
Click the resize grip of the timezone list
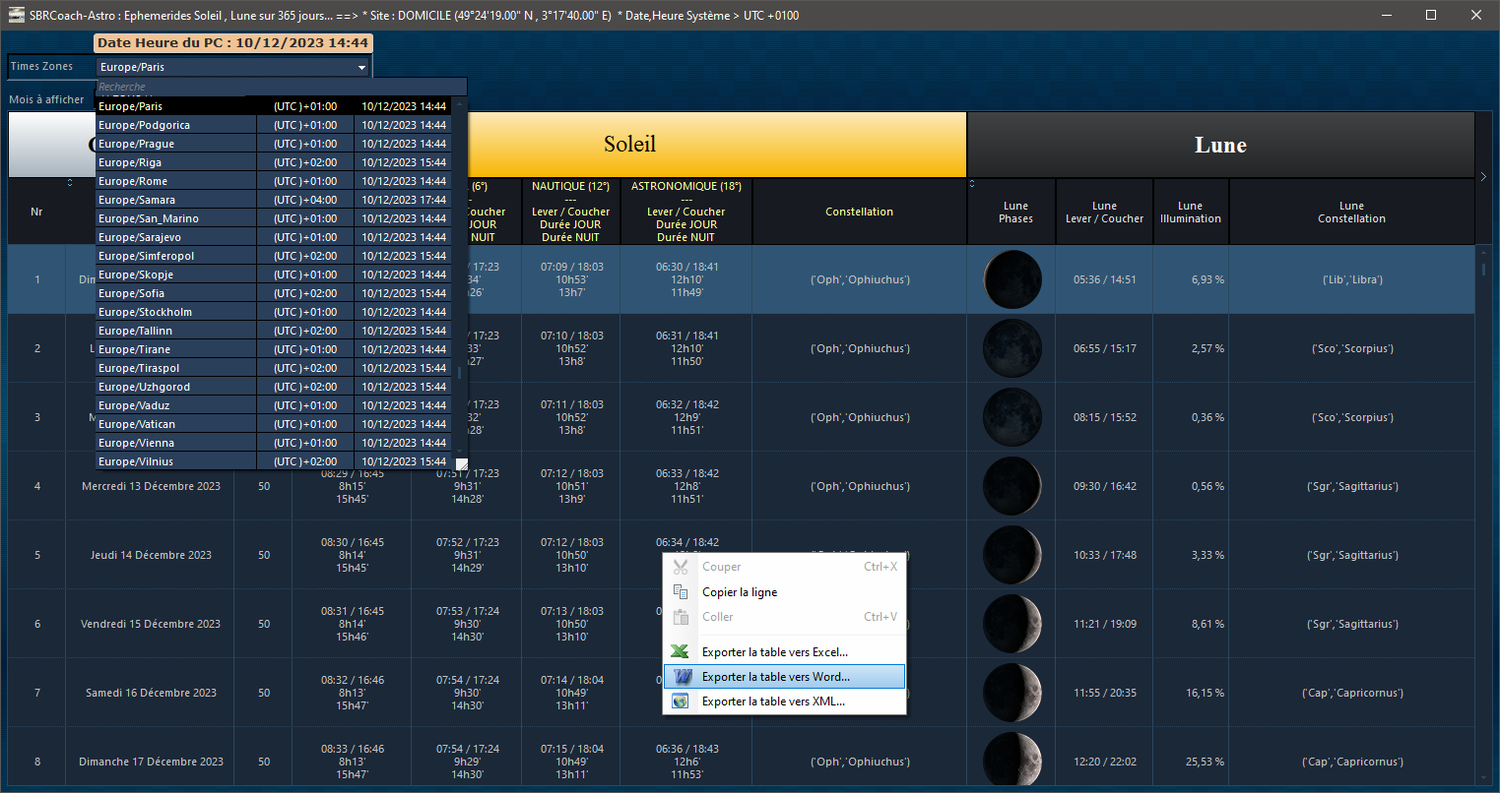pos(461,463)
